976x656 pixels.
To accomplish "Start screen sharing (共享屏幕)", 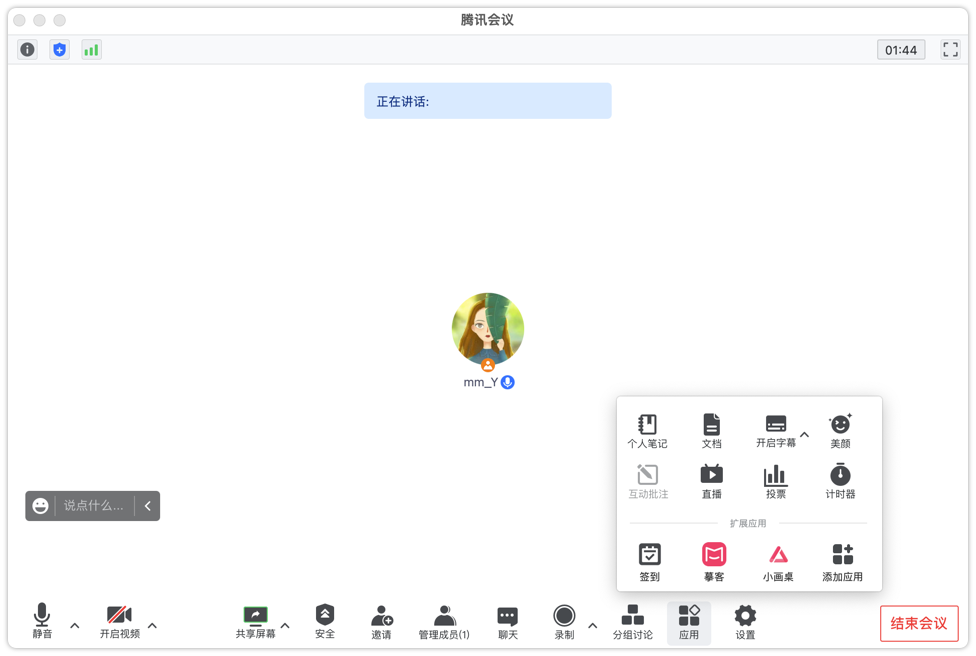I will [x=255, y=622].
